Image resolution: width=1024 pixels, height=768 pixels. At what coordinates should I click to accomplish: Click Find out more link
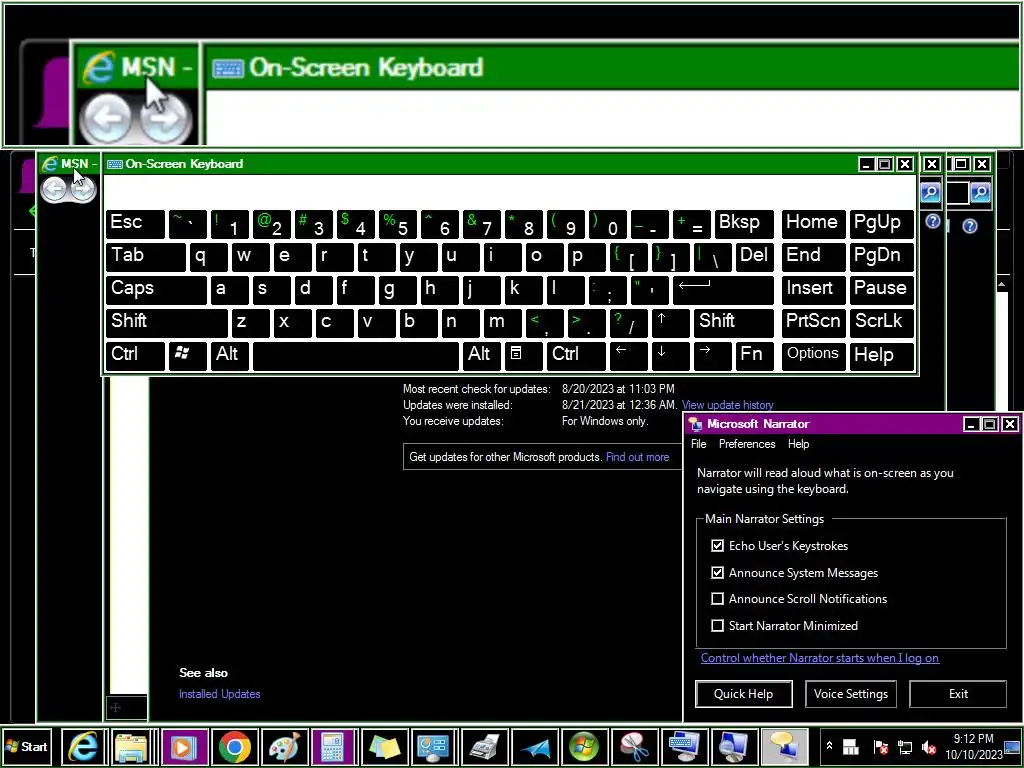tap(637, 457)
